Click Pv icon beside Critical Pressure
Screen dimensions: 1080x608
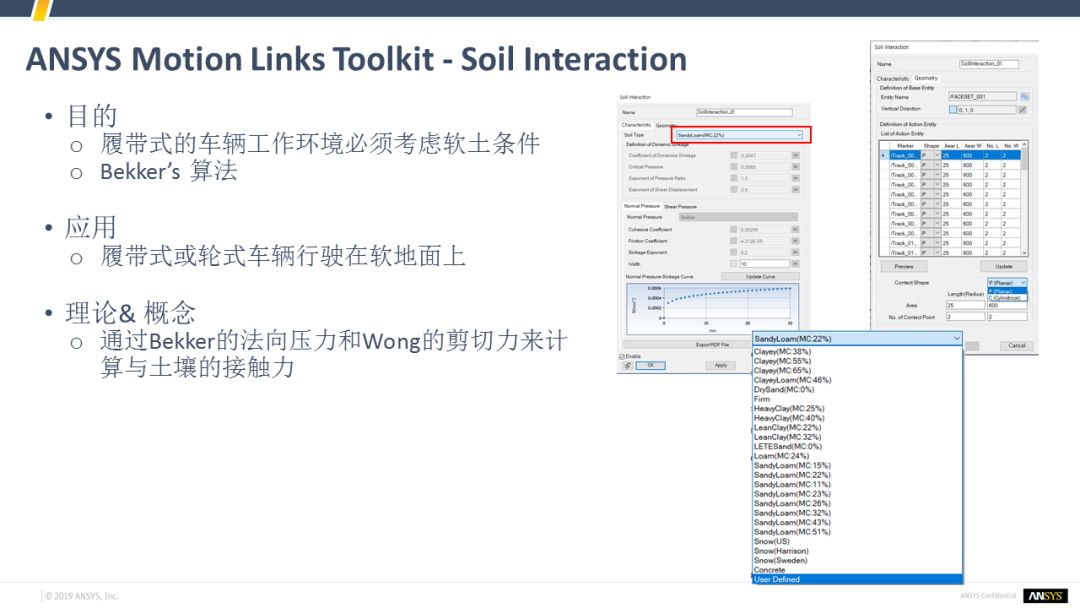pyautogui.click(x=795, y=167)
